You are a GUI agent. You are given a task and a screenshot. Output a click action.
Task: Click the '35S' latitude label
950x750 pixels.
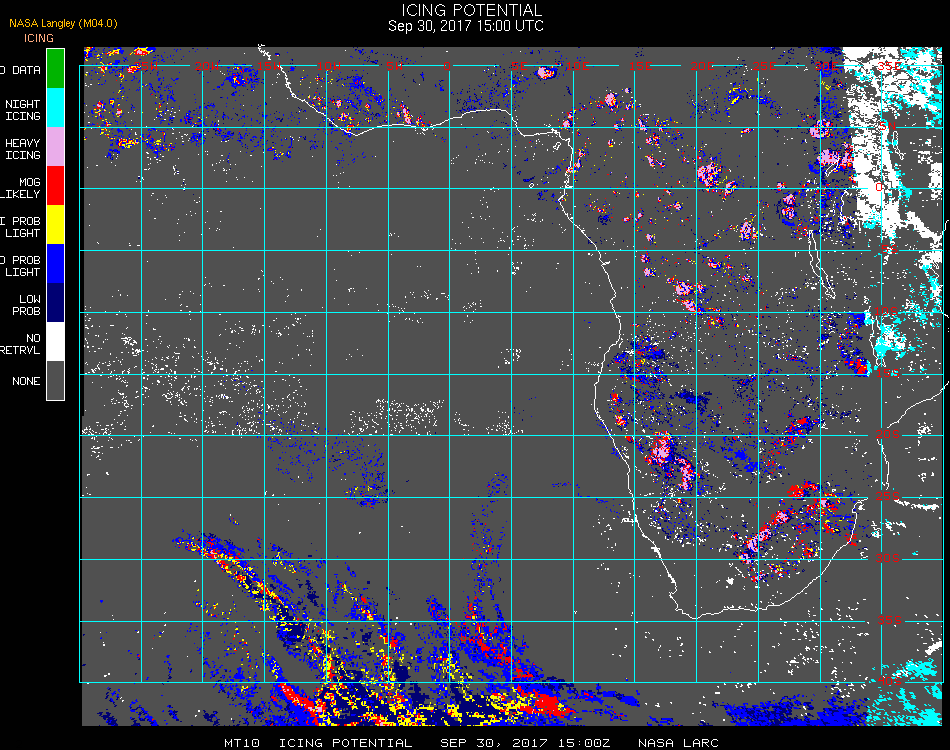click(889, 620)
